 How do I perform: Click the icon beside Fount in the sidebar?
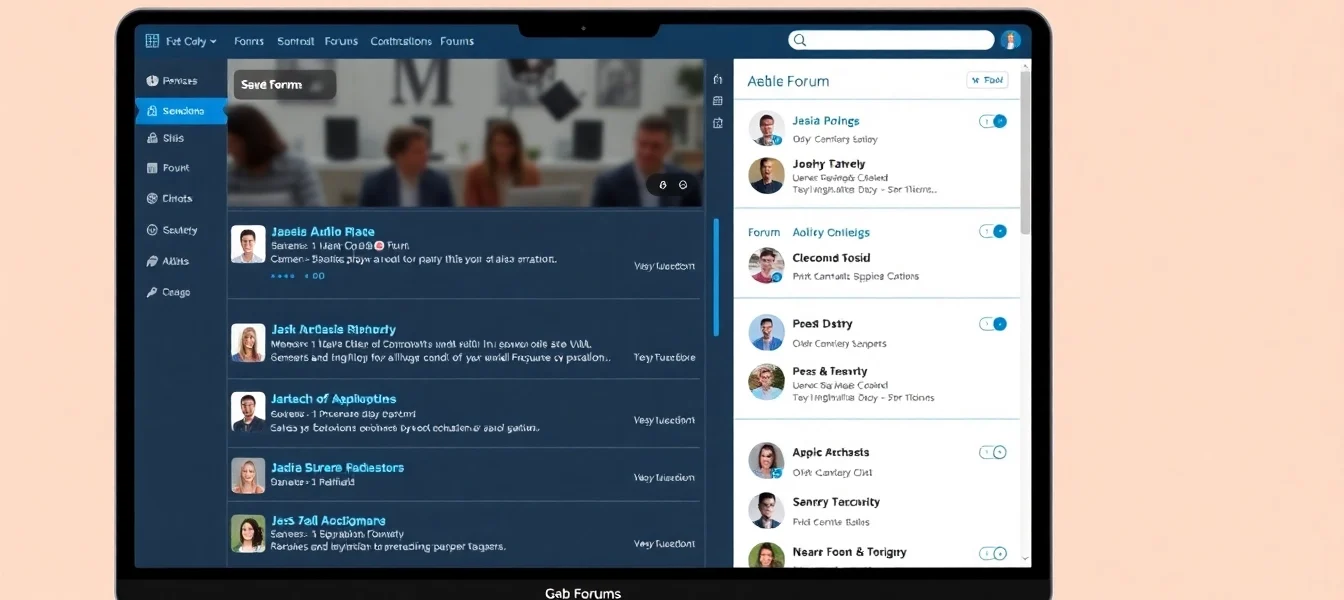[x=152, y=168]
